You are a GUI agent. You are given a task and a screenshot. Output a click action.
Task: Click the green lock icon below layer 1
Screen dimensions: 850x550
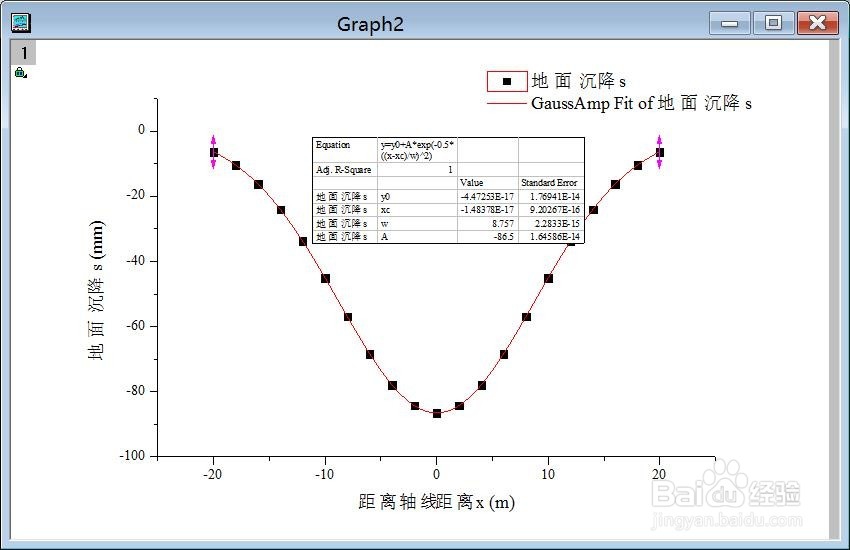coord(20,73)
